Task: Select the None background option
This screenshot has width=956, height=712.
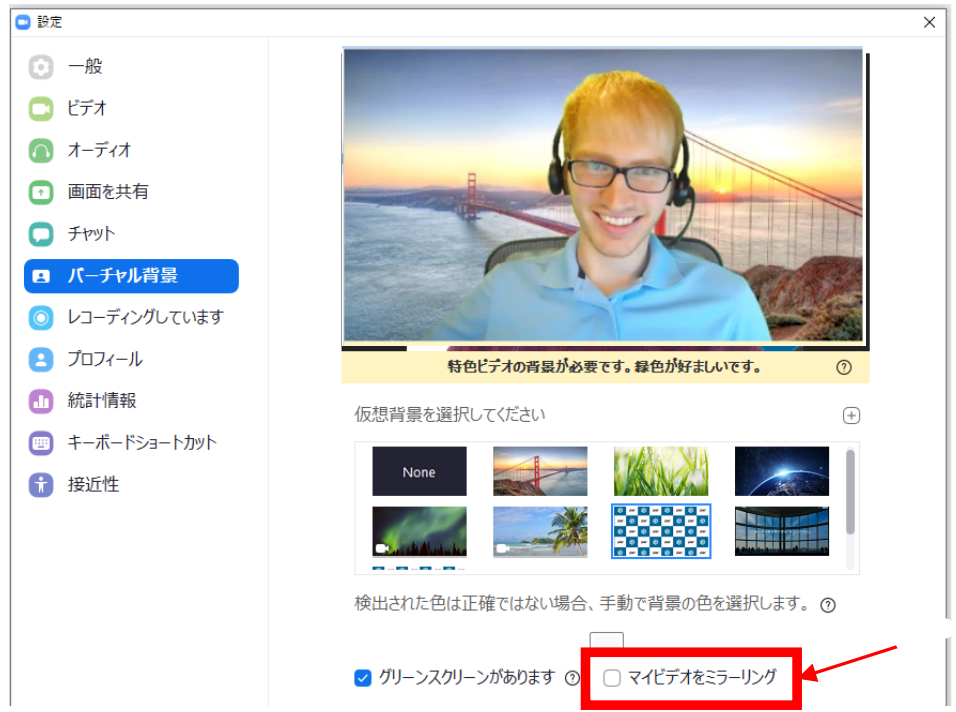Action: coord(419,471)
